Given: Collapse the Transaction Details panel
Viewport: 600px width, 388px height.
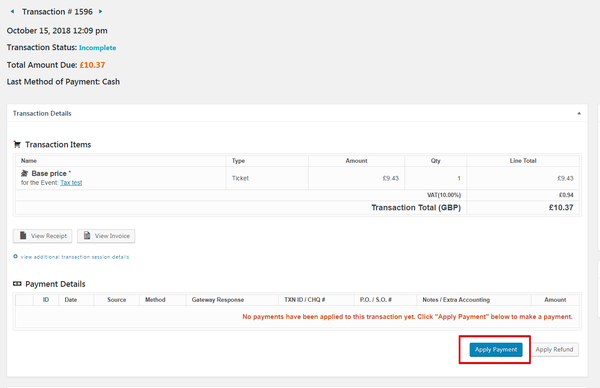Looking at the screenshot, I should tap(579, 113).
